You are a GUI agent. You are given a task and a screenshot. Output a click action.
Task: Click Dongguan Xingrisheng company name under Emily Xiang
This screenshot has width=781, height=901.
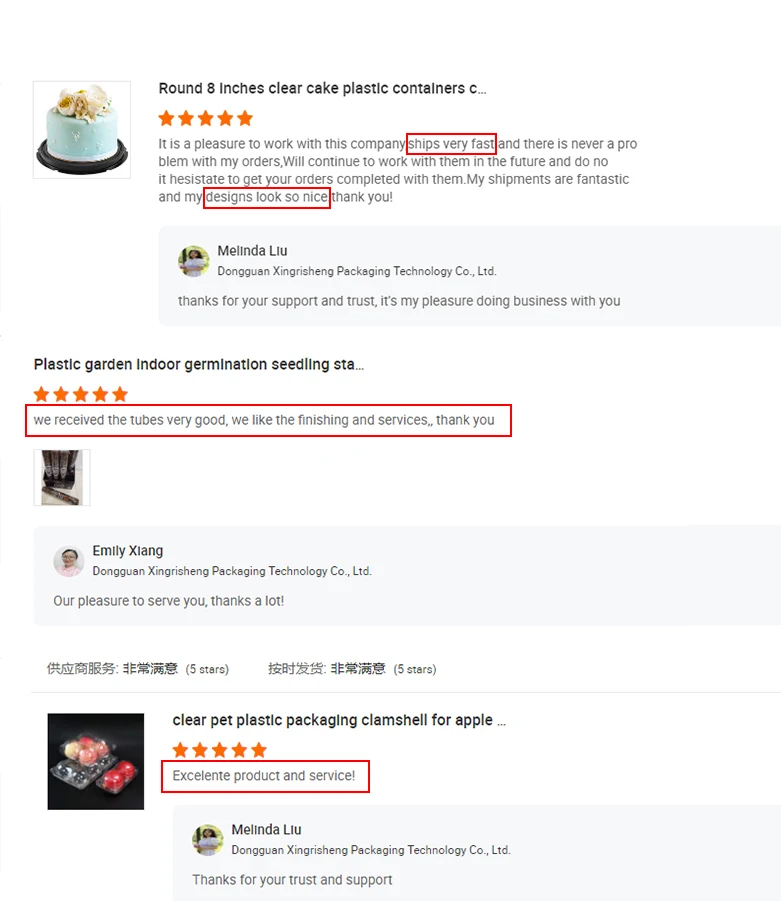pyautogui.click(x=232, y=571)
